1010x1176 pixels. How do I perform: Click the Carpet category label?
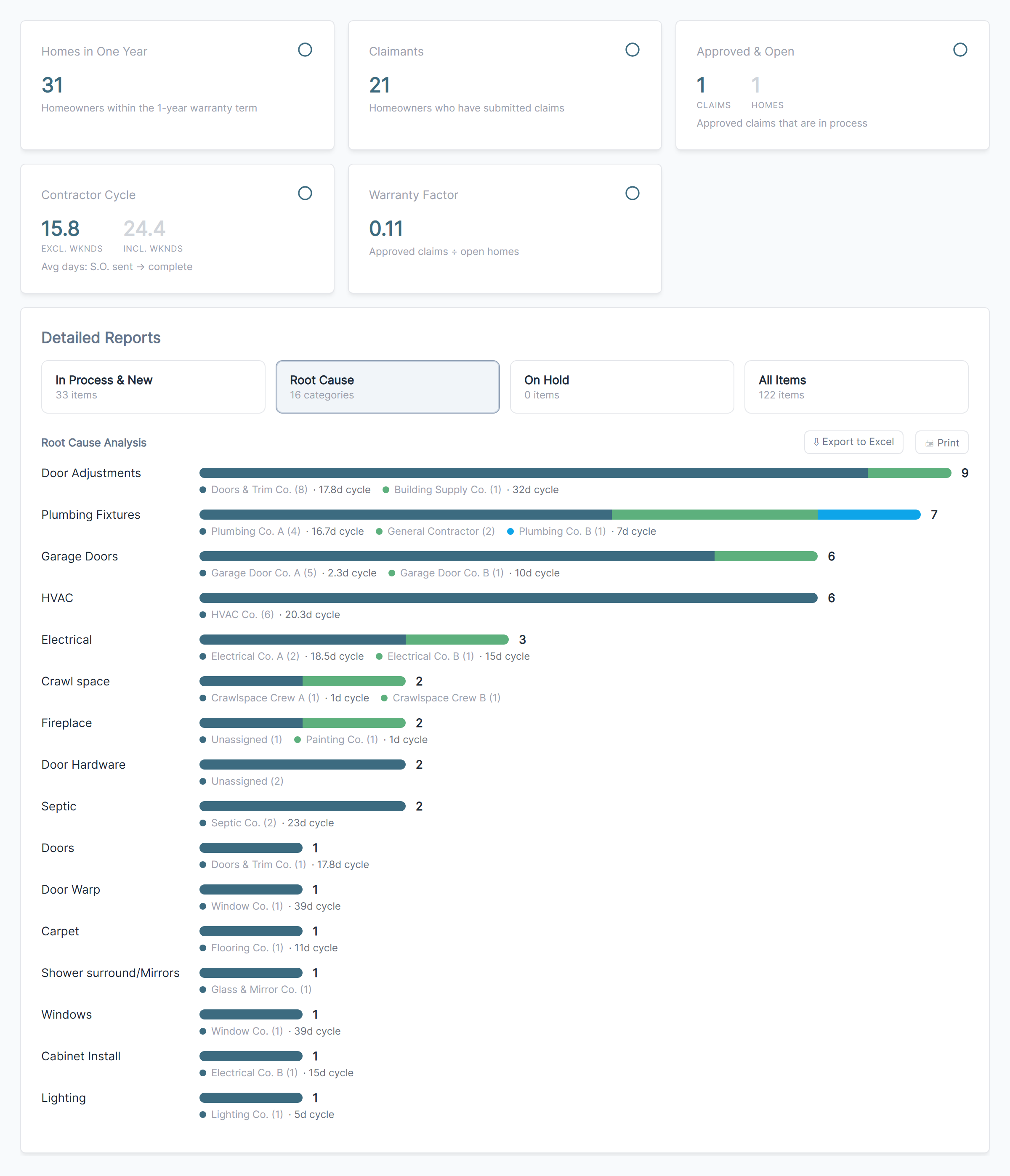click(60, 932)
